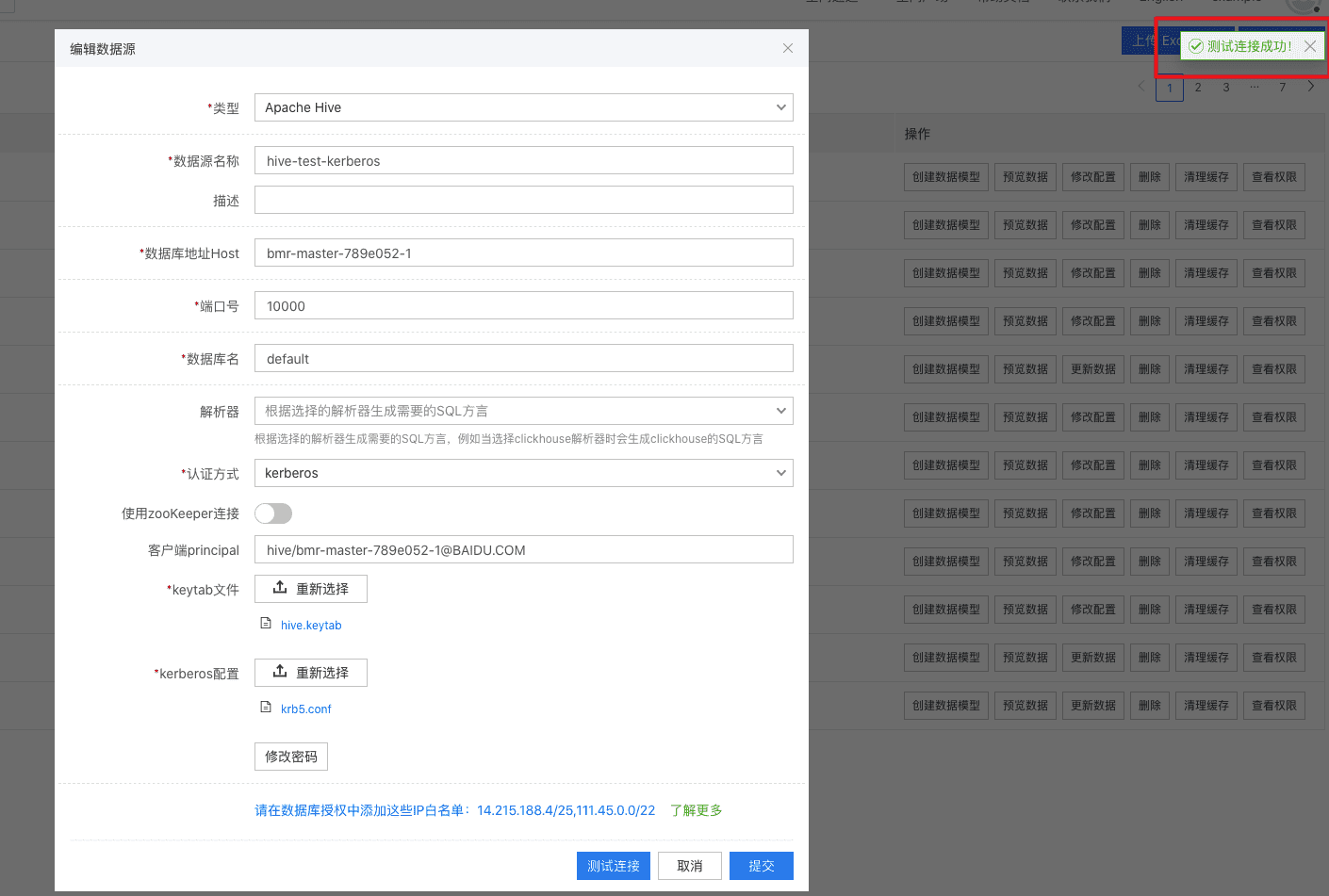Expand the 解析器 dropdown
1329x896 pixels.
[524, 411]
